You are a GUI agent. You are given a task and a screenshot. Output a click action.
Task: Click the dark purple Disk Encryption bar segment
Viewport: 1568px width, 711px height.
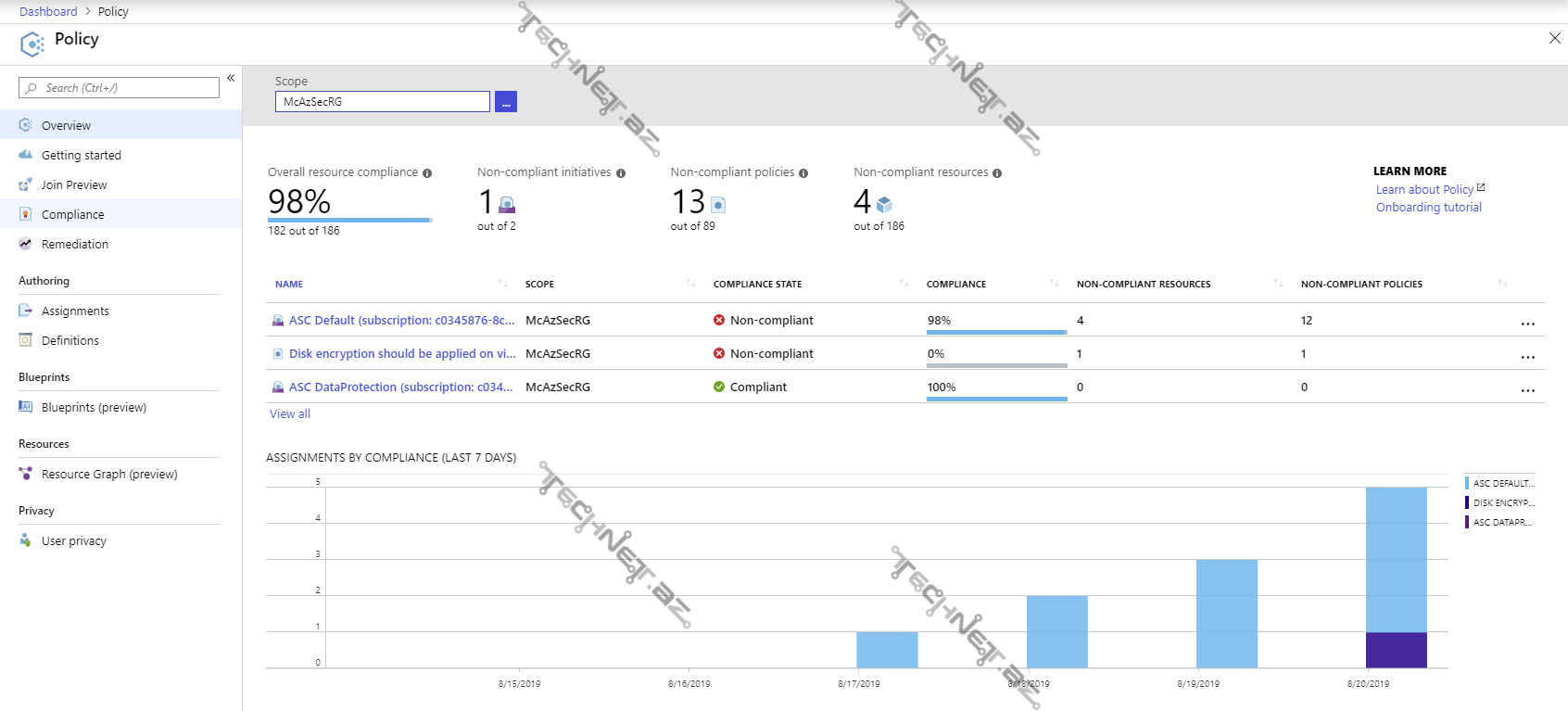pos(1396,650)
